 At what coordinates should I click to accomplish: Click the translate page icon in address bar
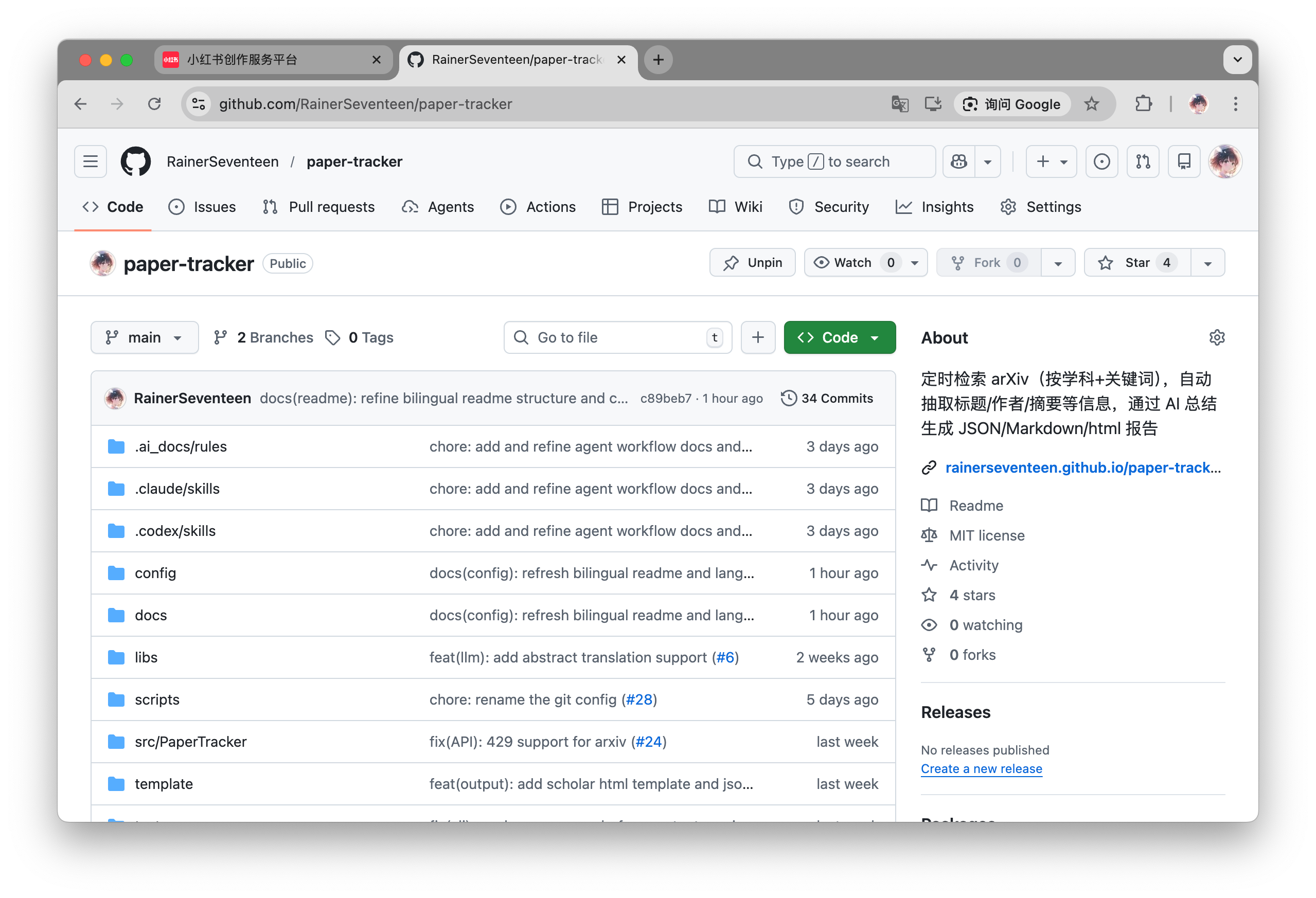pyautogui.click(x=900, y=104)
